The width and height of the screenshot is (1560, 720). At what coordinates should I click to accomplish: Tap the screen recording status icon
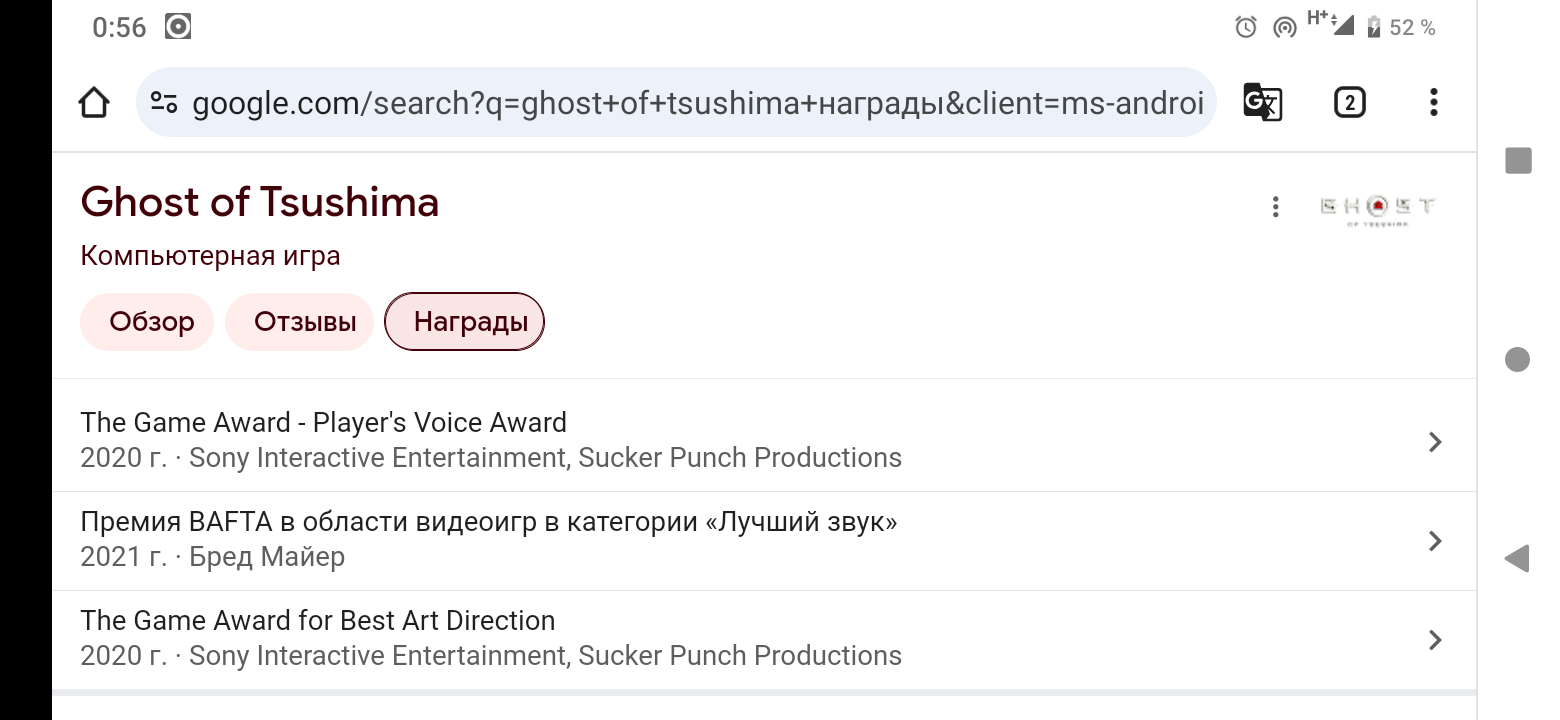[x=178, y=27]
